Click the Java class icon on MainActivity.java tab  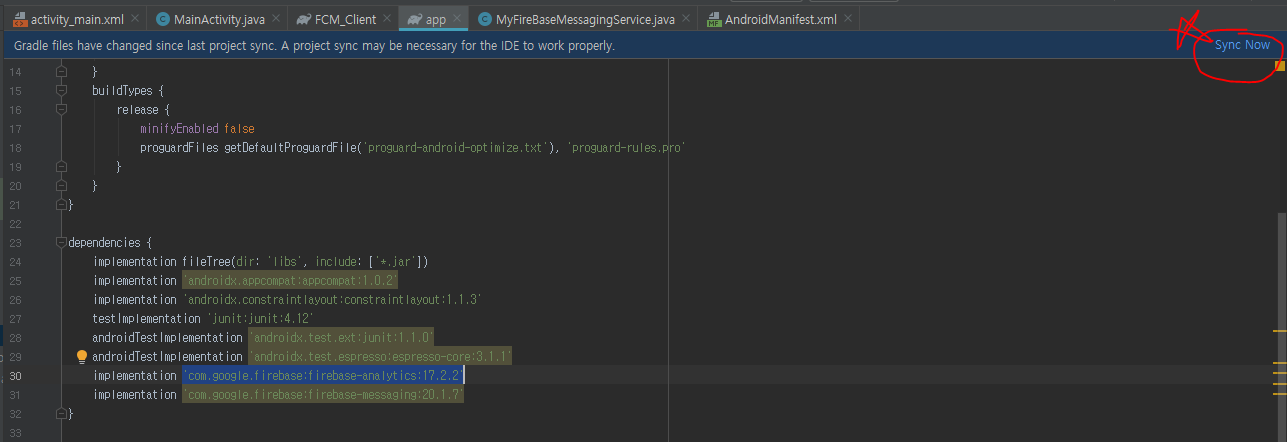(x=162, y=20)
